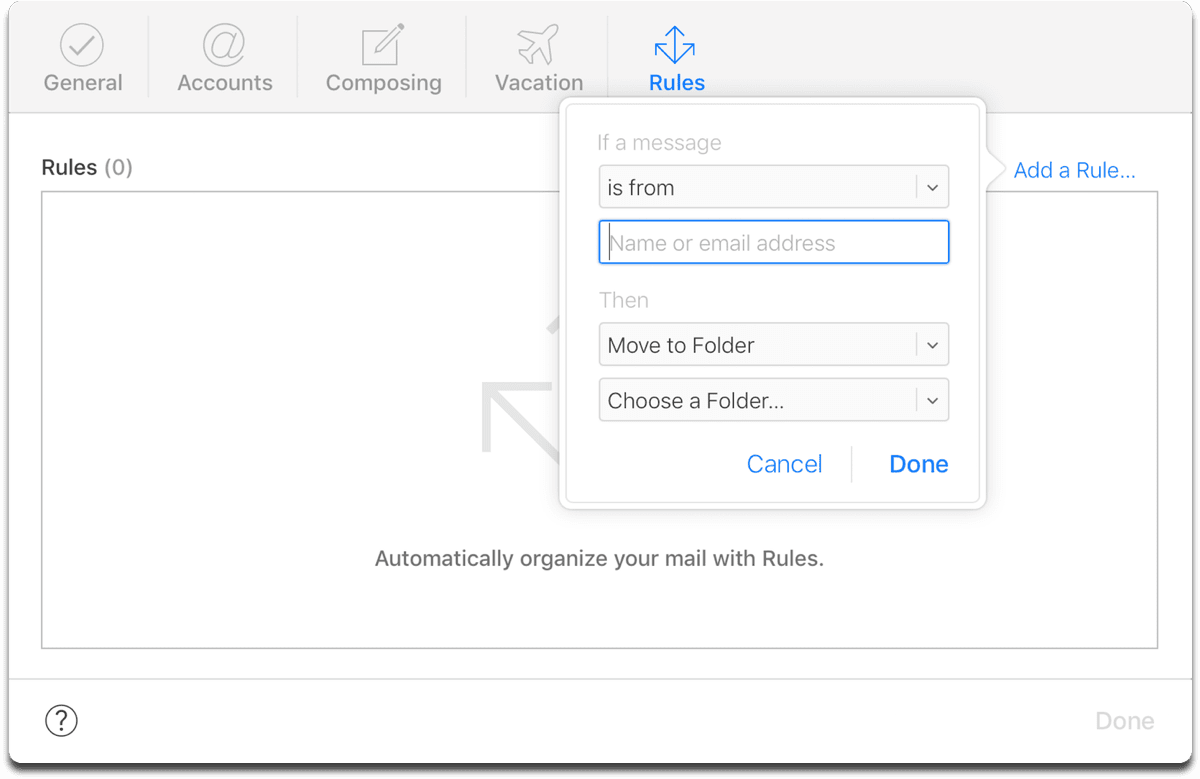Click the "Add a Rule..." link

pos(1074,171)
